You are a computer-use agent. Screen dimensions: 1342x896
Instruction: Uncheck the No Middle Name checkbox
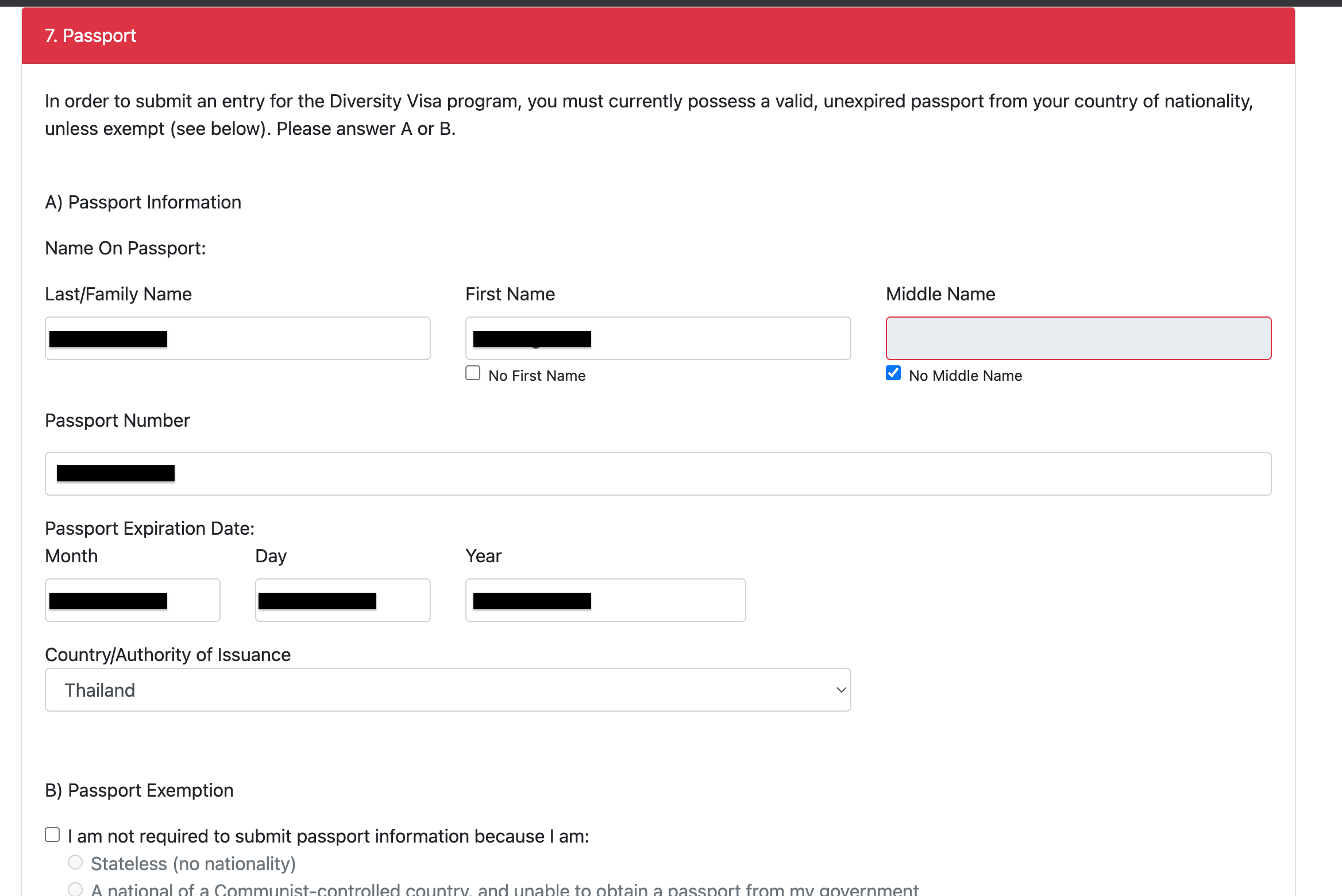(893, 373)
